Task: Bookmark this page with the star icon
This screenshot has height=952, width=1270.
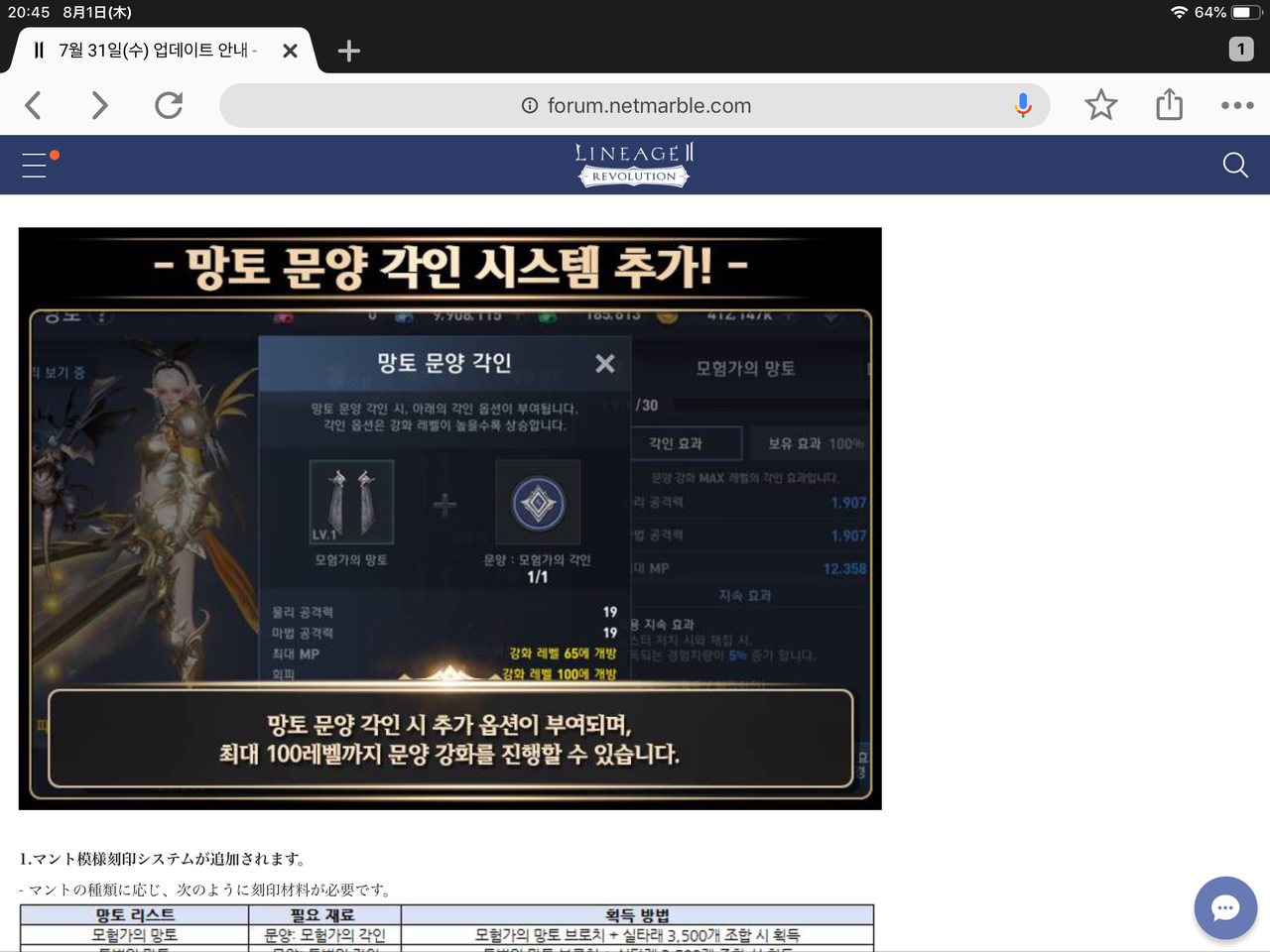Action: [x=1100, y=105]
